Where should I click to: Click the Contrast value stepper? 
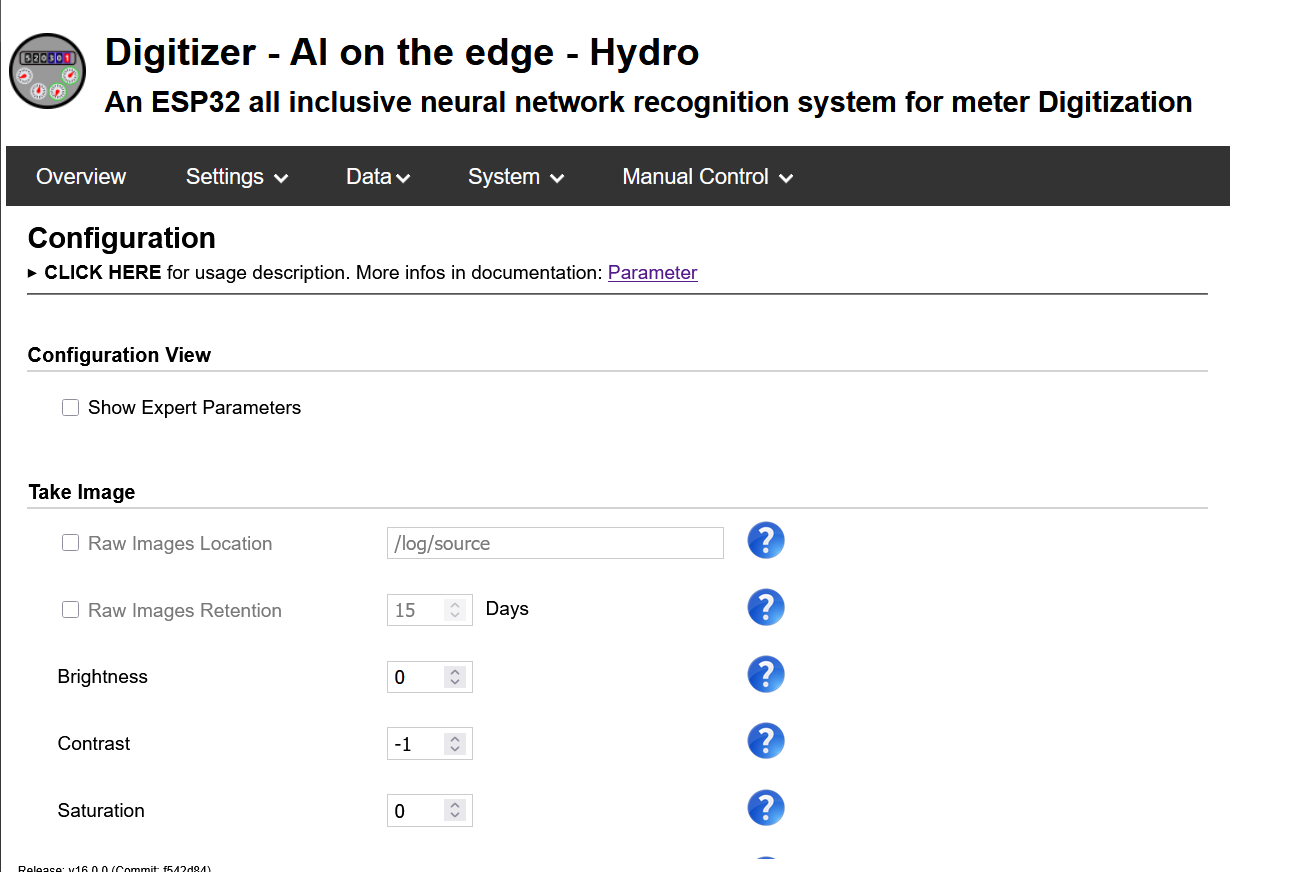(455, 744)
